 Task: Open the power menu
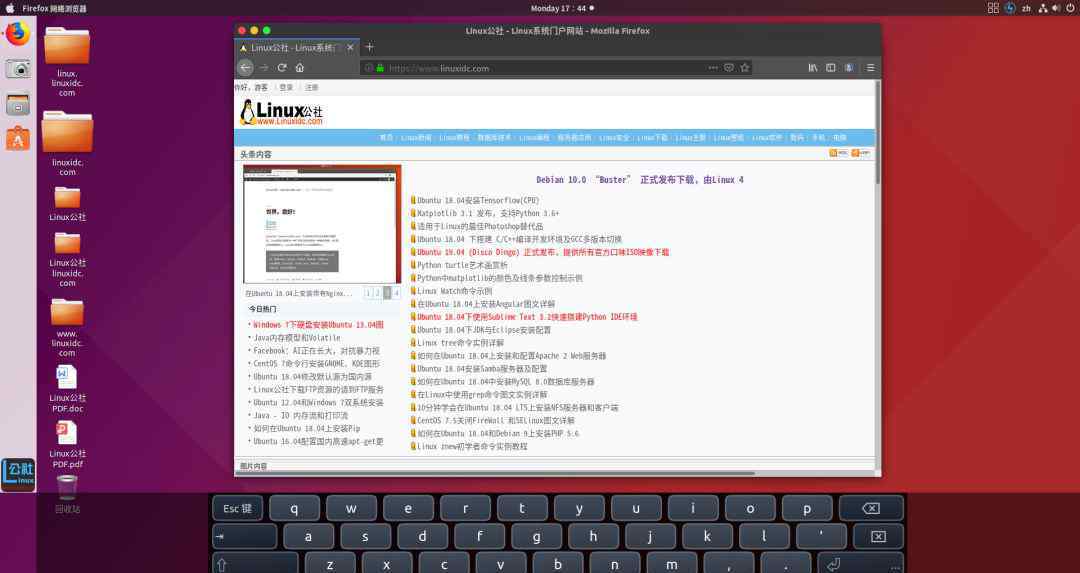[1070, 8]
